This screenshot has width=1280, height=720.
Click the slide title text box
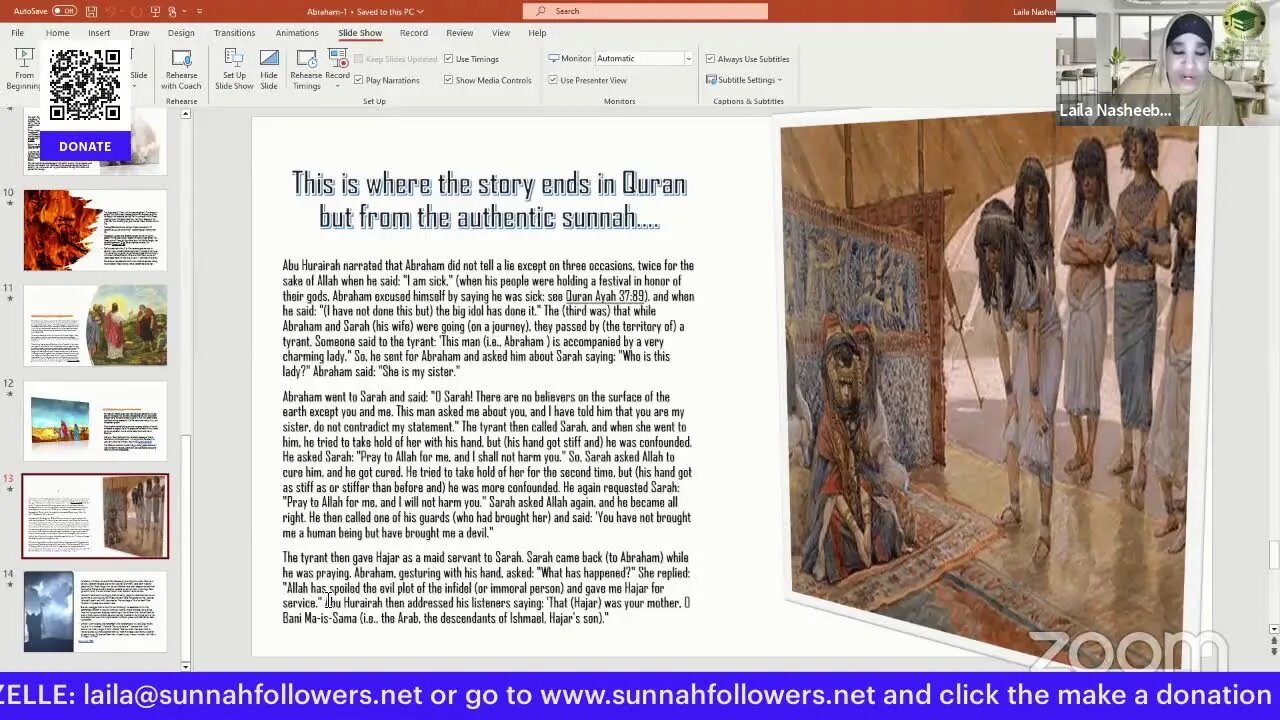489,200
